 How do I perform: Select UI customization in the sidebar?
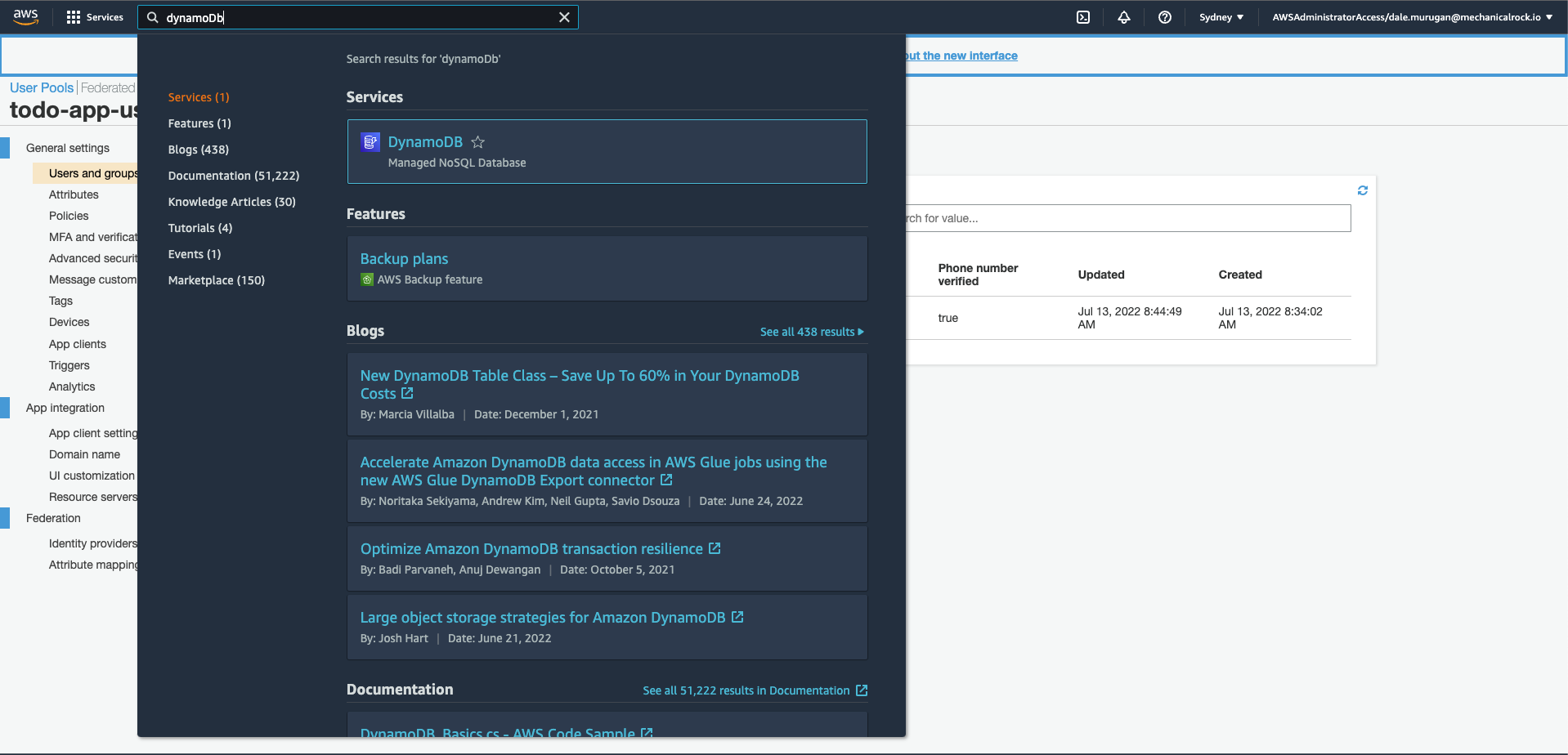click(x=92, y=476)
